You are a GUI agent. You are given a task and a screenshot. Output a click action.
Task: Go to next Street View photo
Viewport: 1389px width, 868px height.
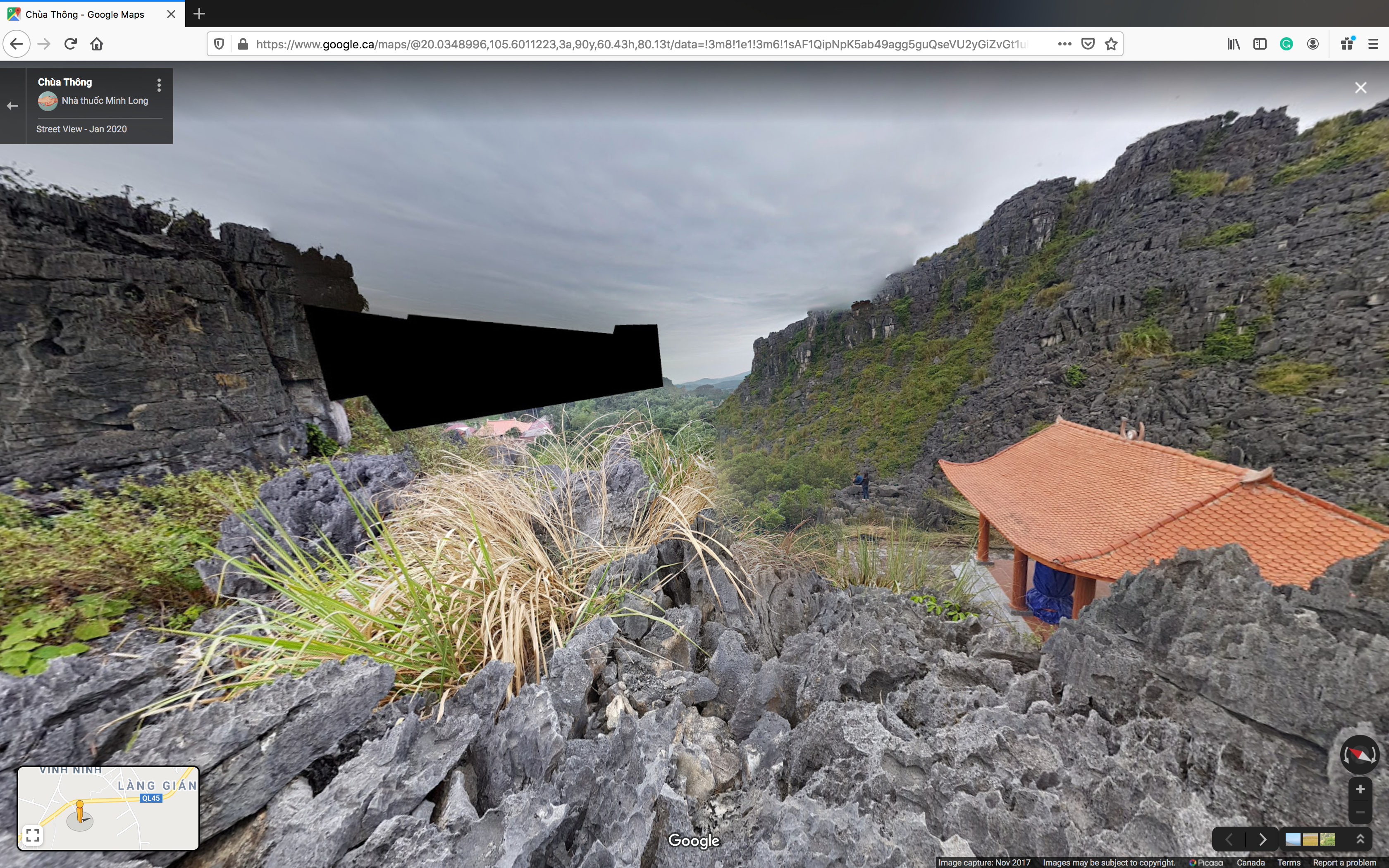click(x=1262, y=839)
